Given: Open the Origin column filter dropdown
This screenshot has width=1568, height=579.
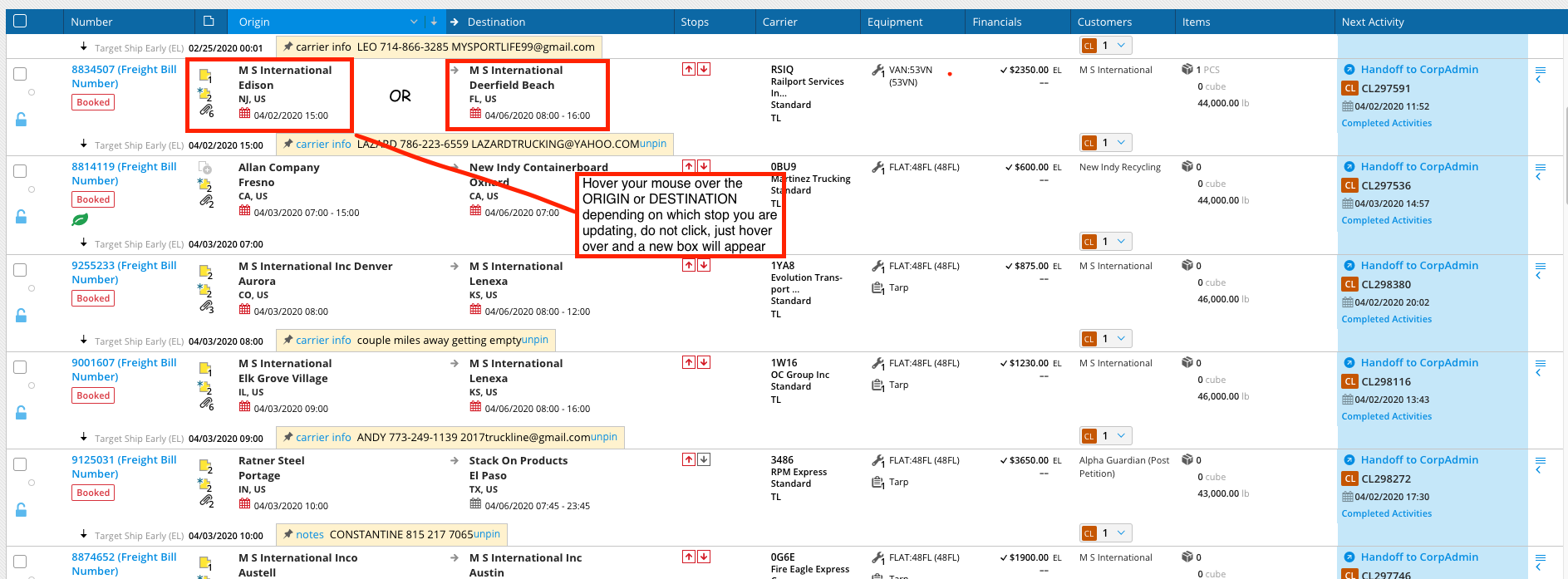Looking at the screenshot, I should (x=414, y=22).
